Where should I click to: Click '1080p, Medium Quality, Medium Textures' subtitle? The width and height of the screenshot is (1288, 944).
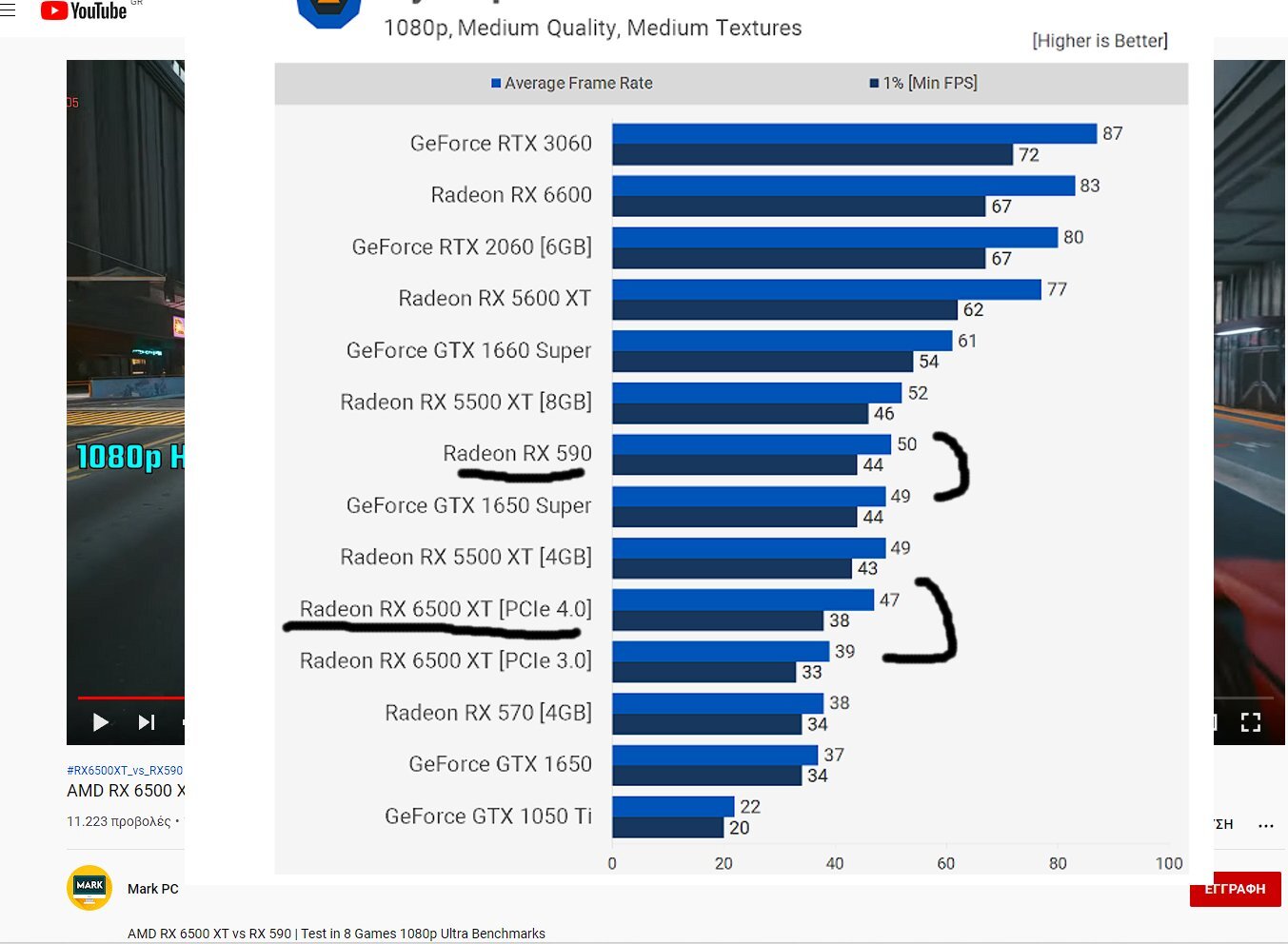pos(592,28)
